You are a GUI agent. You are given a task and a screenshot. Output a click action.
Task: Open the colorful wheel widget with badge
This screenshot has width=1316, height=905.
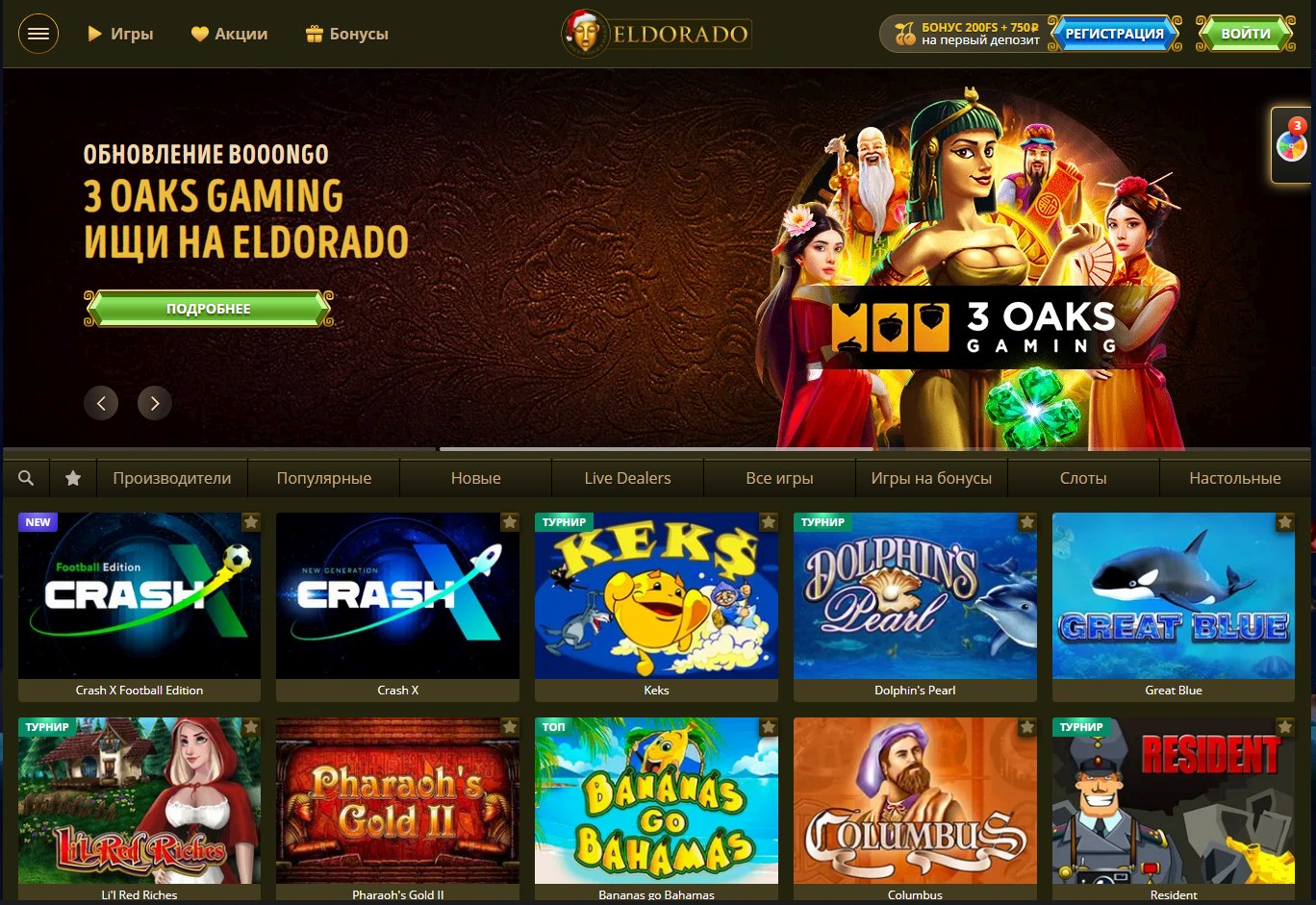[x=1292, y=145]
